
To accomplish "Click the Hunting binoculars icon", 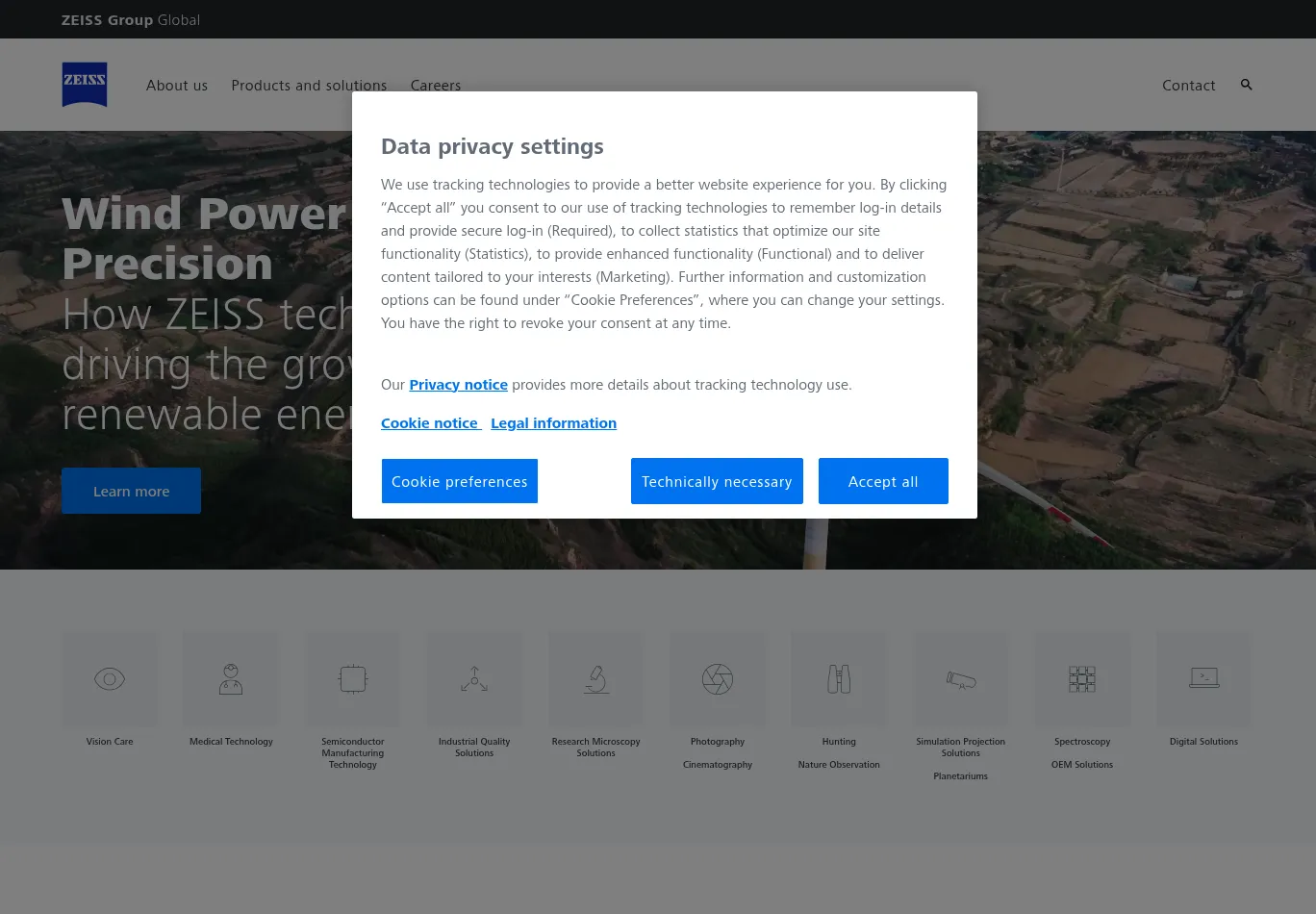I will tap(839, 679).
